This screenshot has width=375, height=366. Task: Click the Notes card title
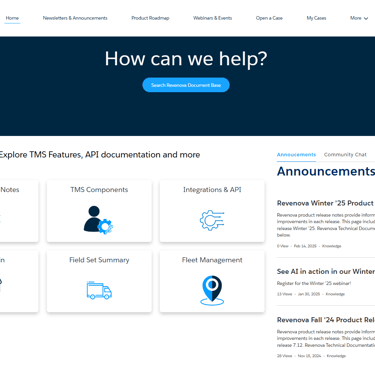point(10,190)
